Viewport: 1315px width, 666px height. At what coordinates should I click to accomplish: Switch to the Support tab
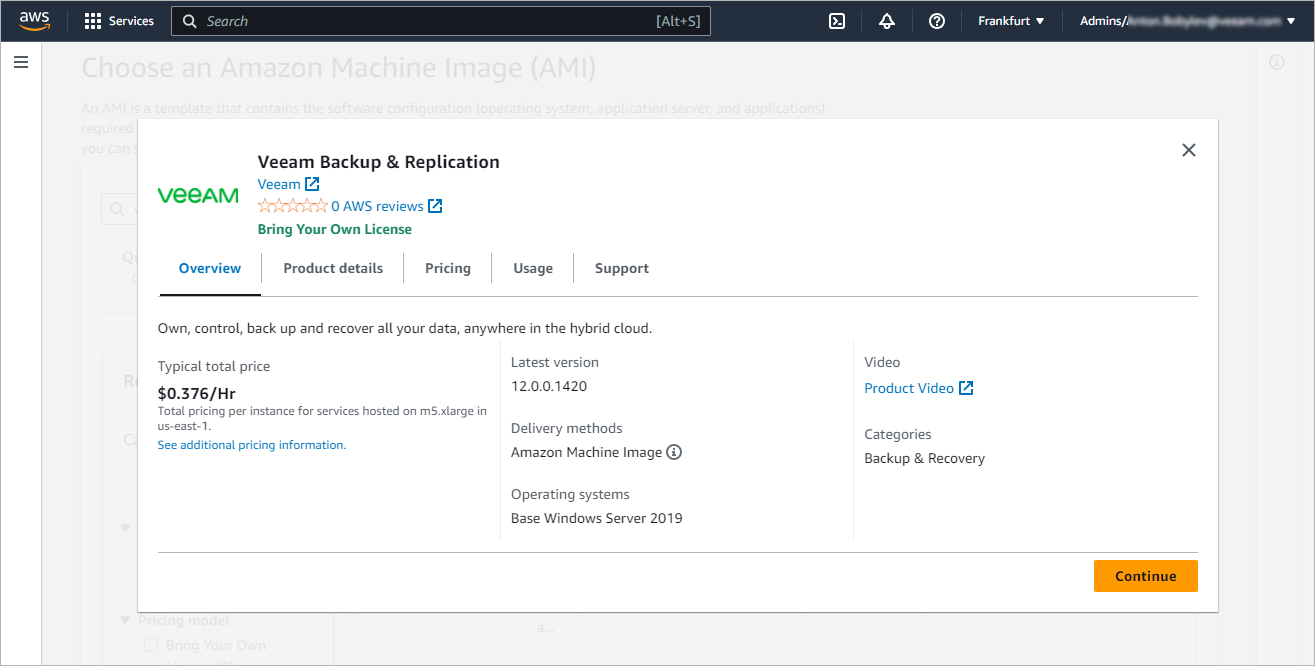pyautogui.click(x=622, y=268)
